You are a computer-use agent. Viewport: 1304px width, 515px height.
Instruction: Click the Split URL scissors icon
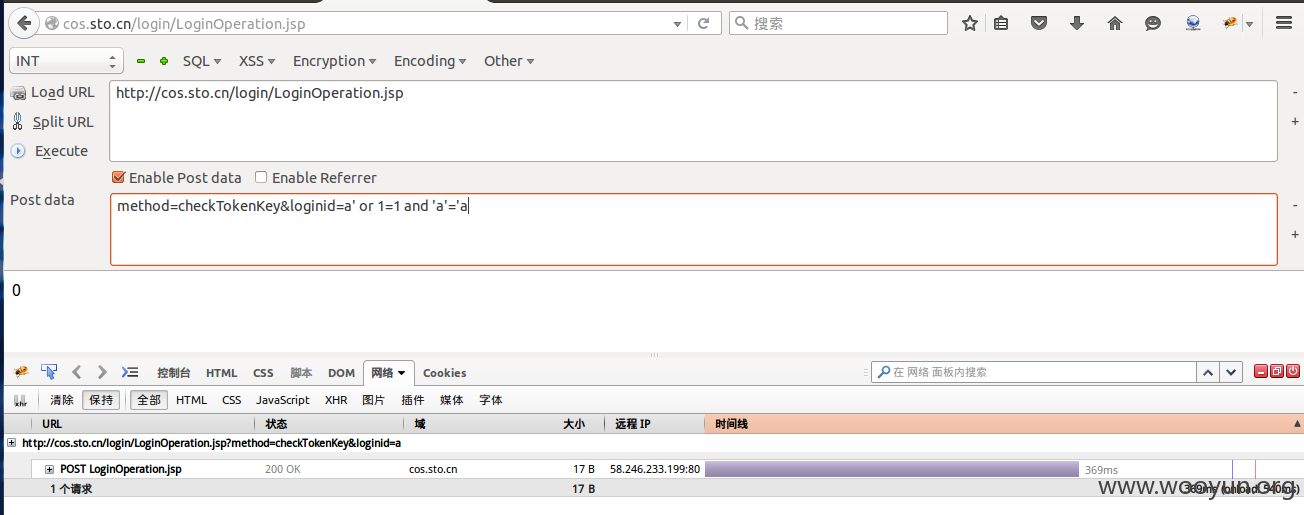pyautogui.click(x=18, y=122)
